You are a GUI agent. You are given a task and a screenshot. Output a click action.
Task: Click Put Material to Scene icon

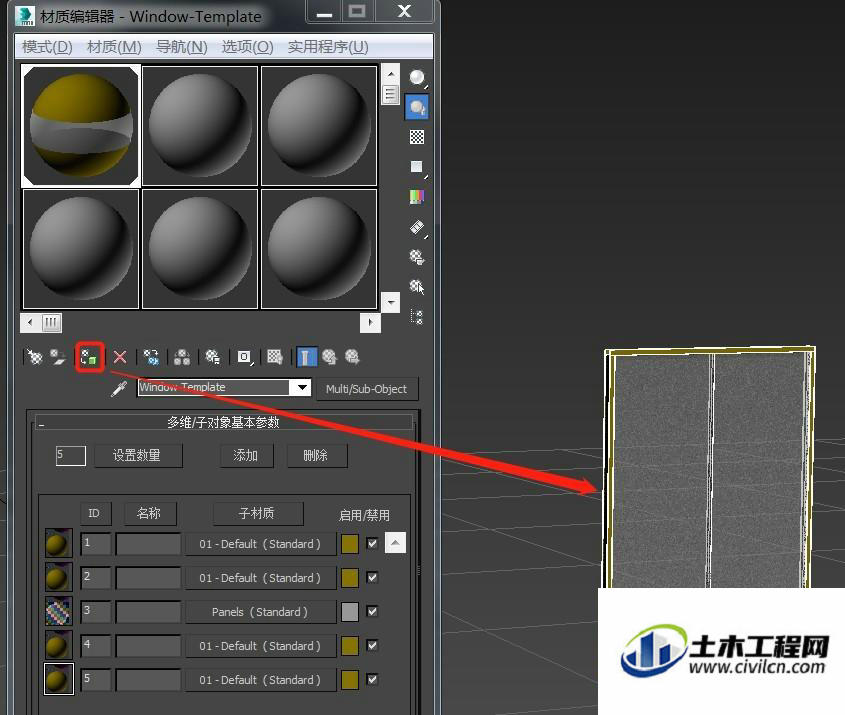[58, 357]
